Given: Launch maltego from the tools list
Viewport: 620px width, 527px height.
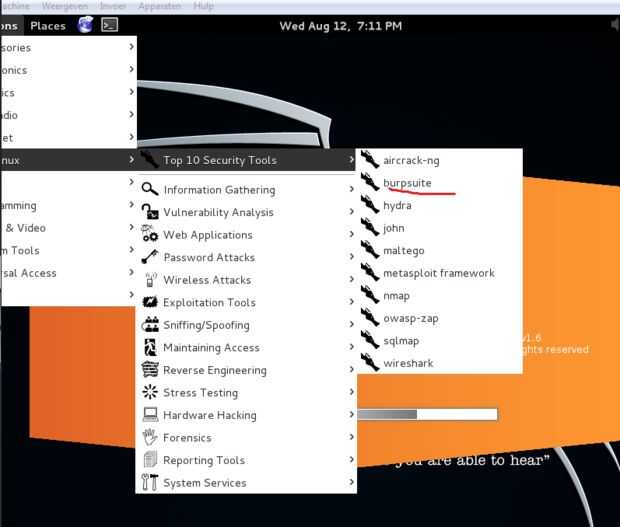Looking at the screenshot, I should click(439, 250).
